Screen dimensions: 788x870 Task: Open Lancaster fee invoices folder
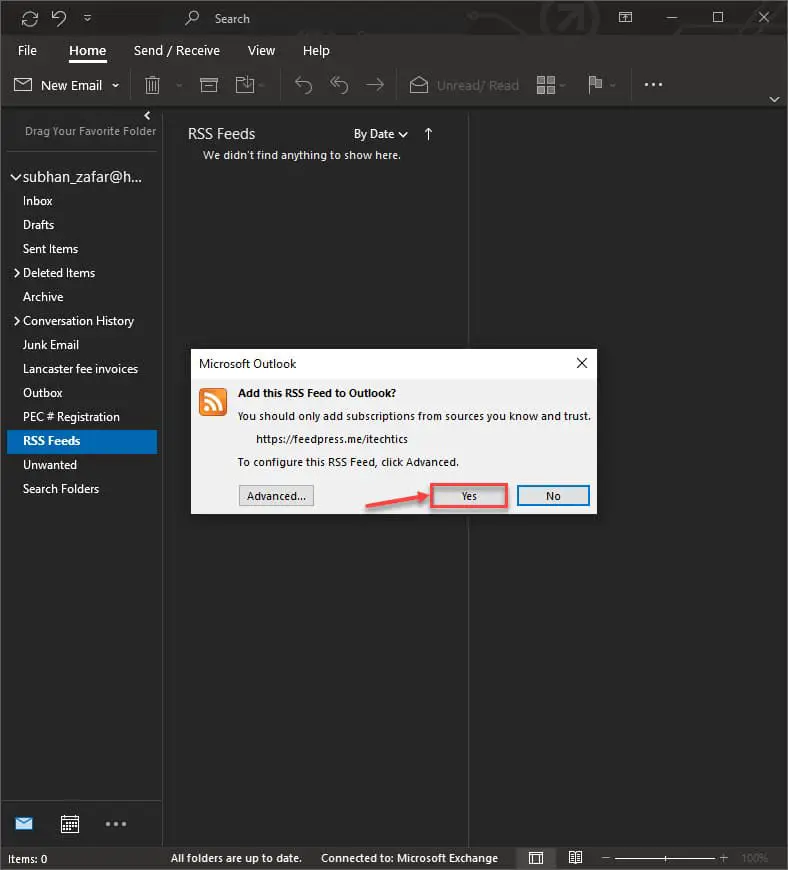tap(80, 369)
